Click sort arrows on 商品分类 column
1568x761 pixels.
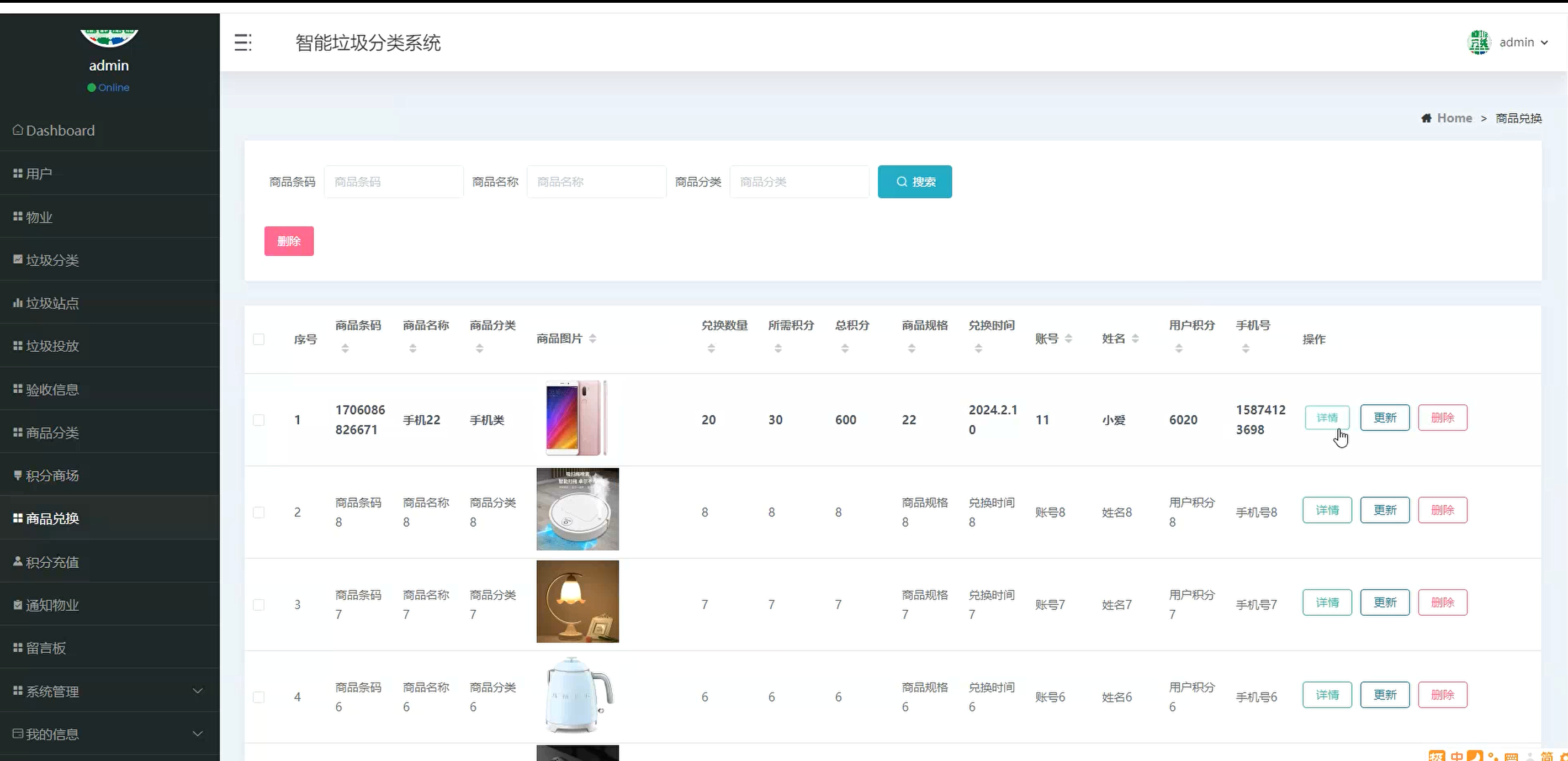click(480, 348)
